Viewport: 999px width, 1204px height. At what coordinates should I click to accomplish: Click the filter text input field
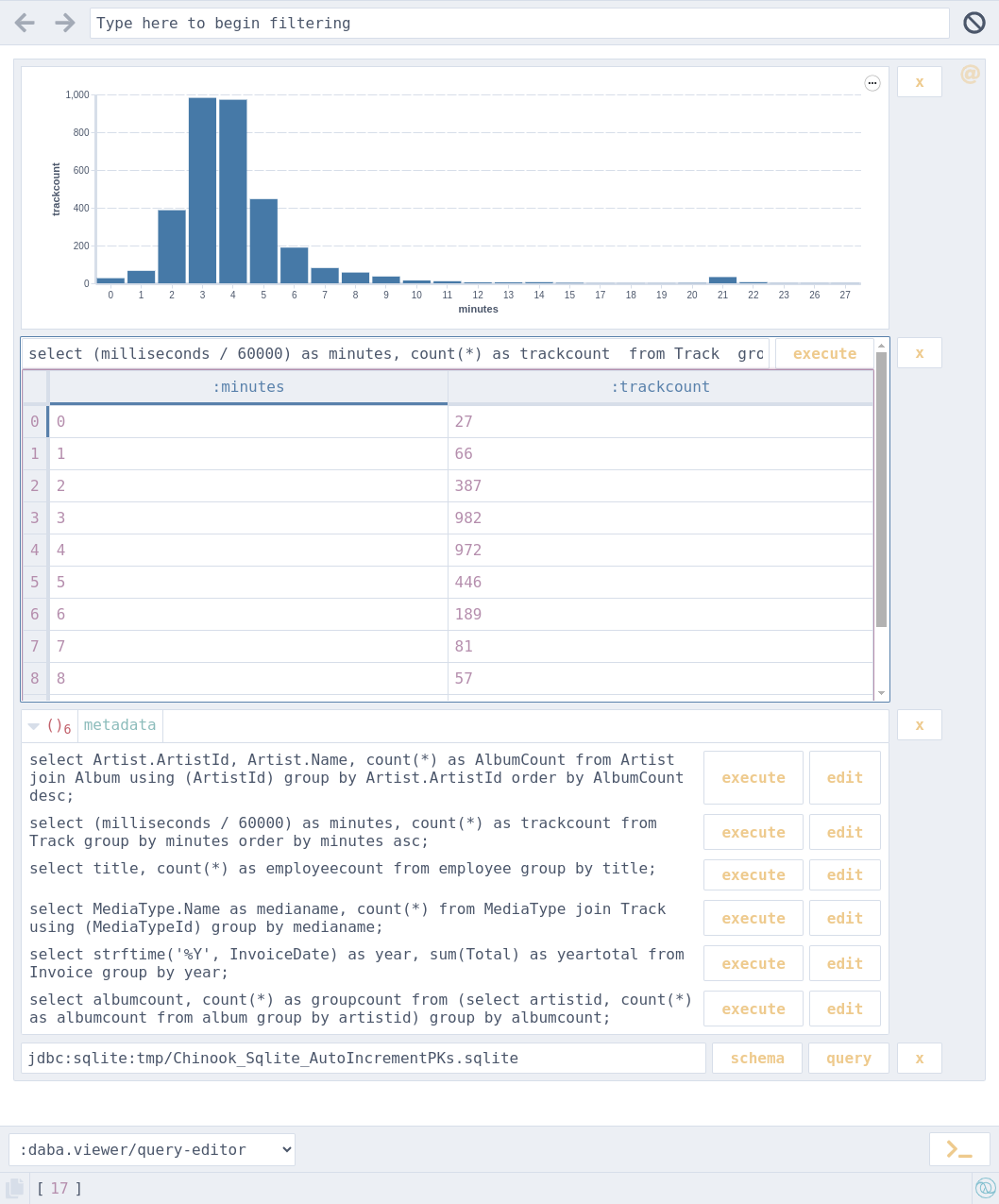click(x=519, y=23)
